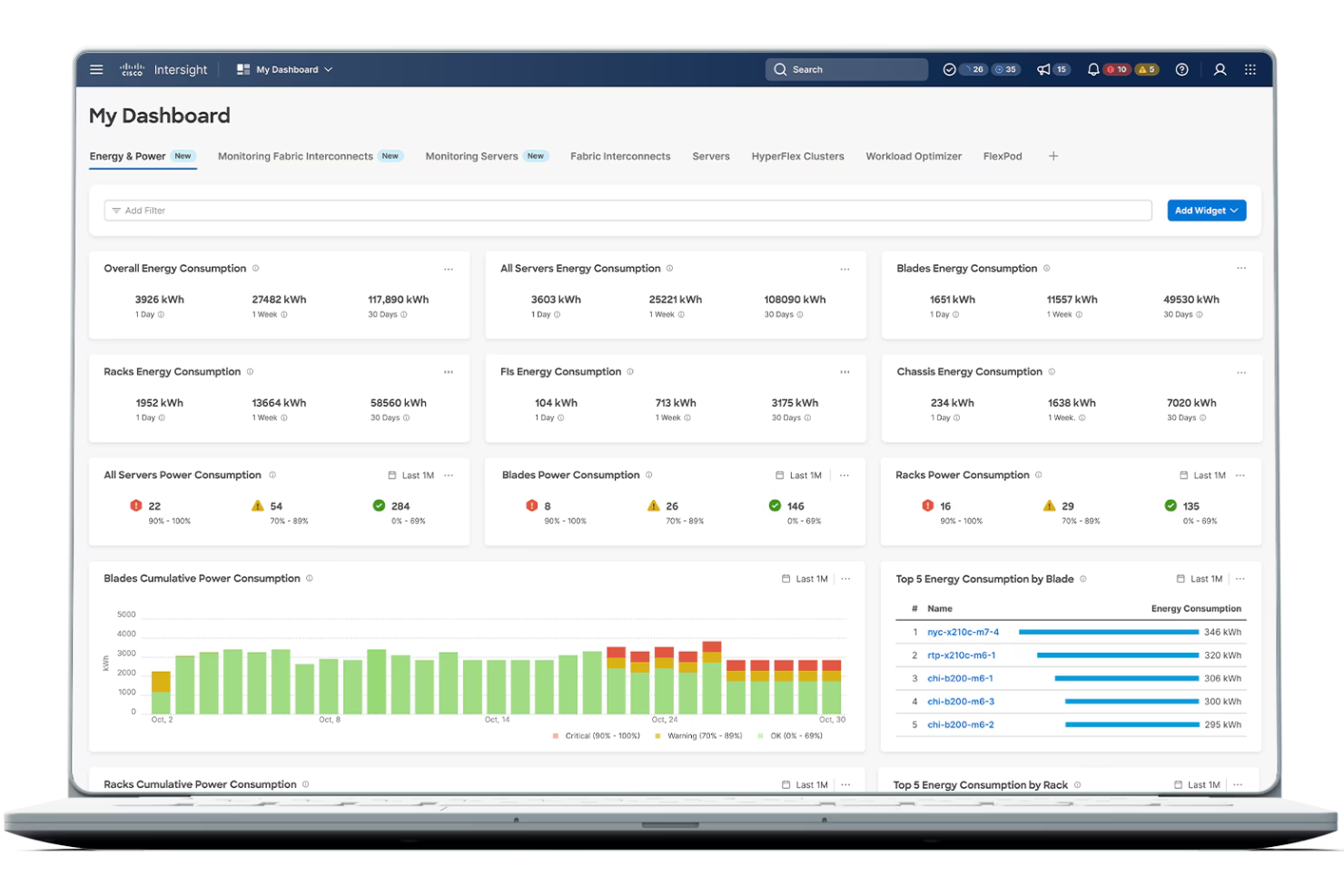Click critical count 8 in Blades Power Consumption
This screenshot has height=896, width=1344.
click(548, 507)
